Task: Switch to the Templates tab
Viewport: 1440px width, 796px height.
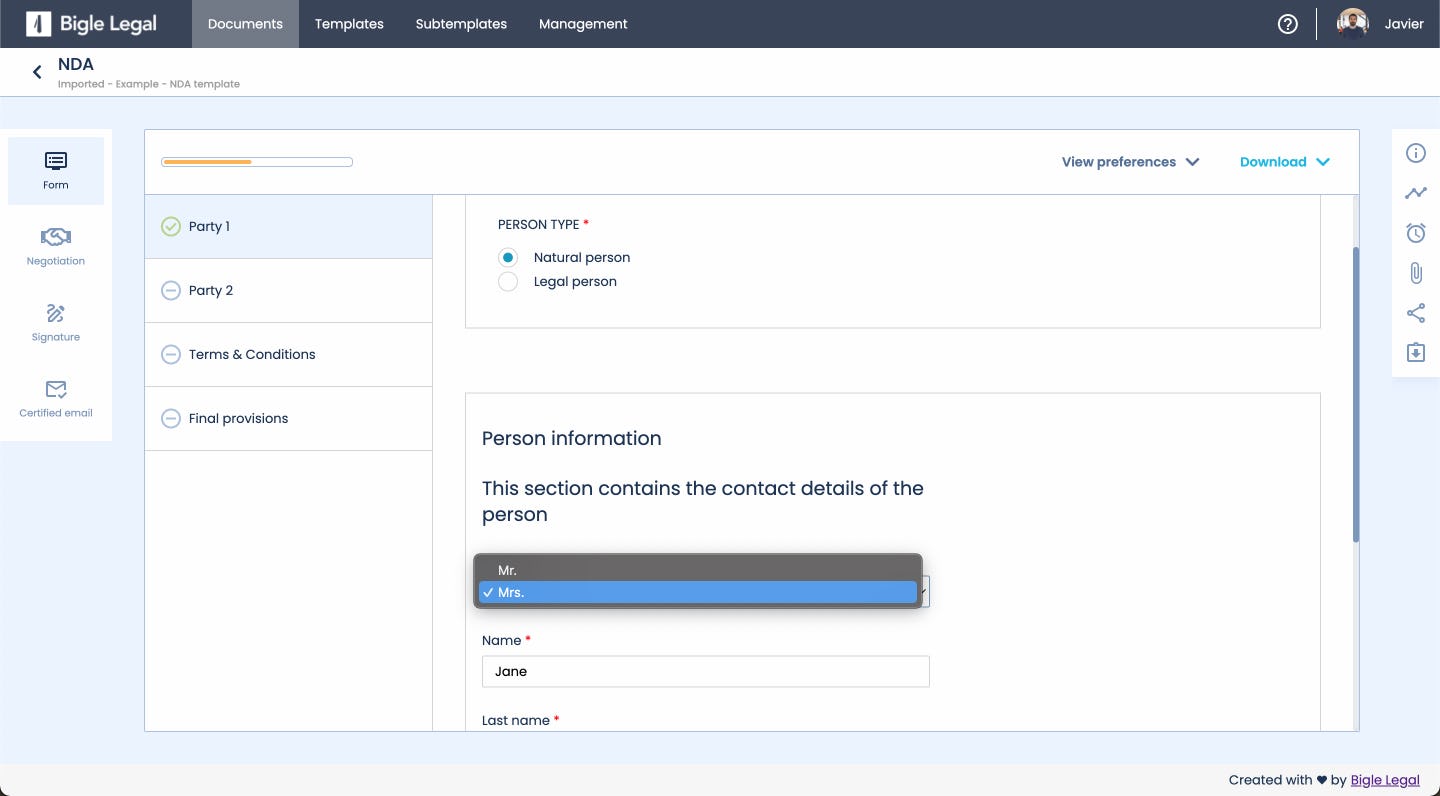Action: click(x=349, y=24)
